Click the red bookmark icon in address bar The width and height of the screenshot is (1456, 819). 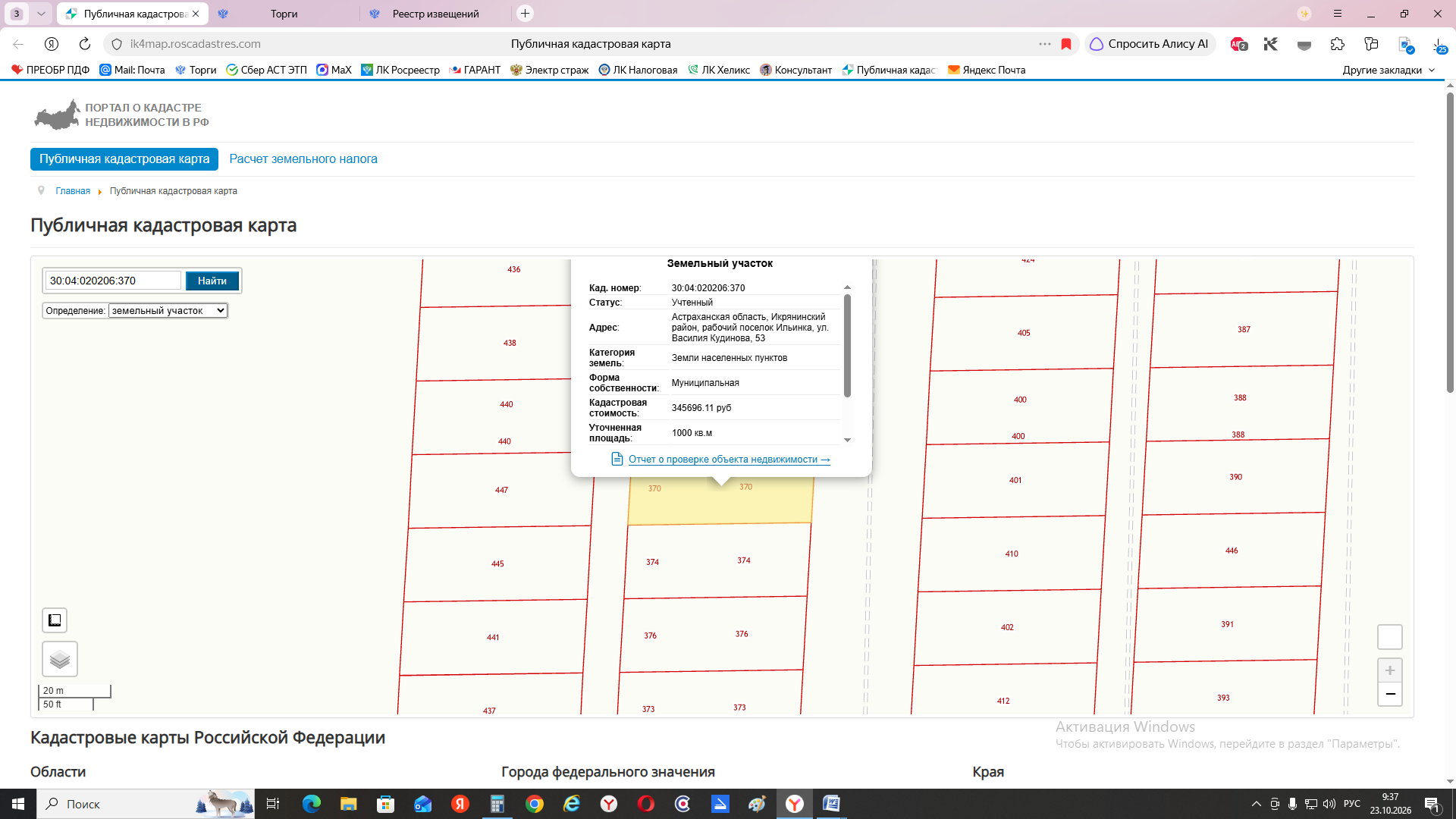point(1066,44)
